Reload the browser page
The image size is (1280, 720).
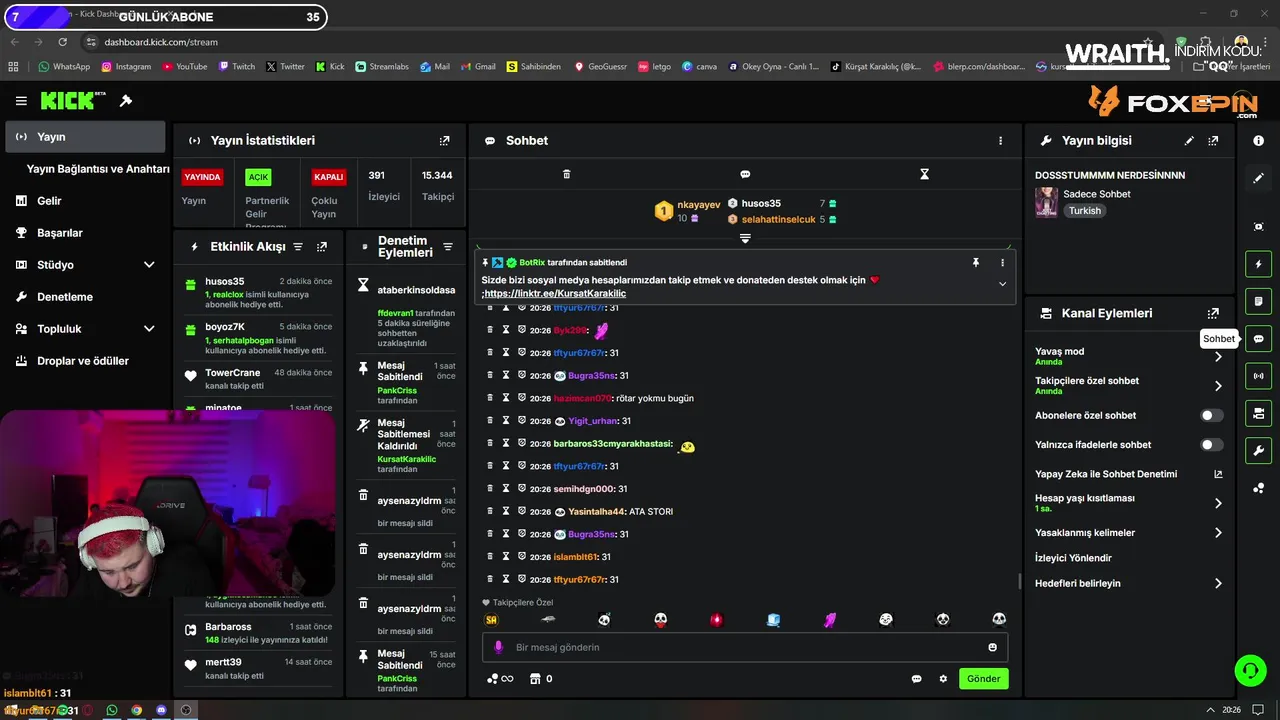pyautogui.click(x=63, y=42)
